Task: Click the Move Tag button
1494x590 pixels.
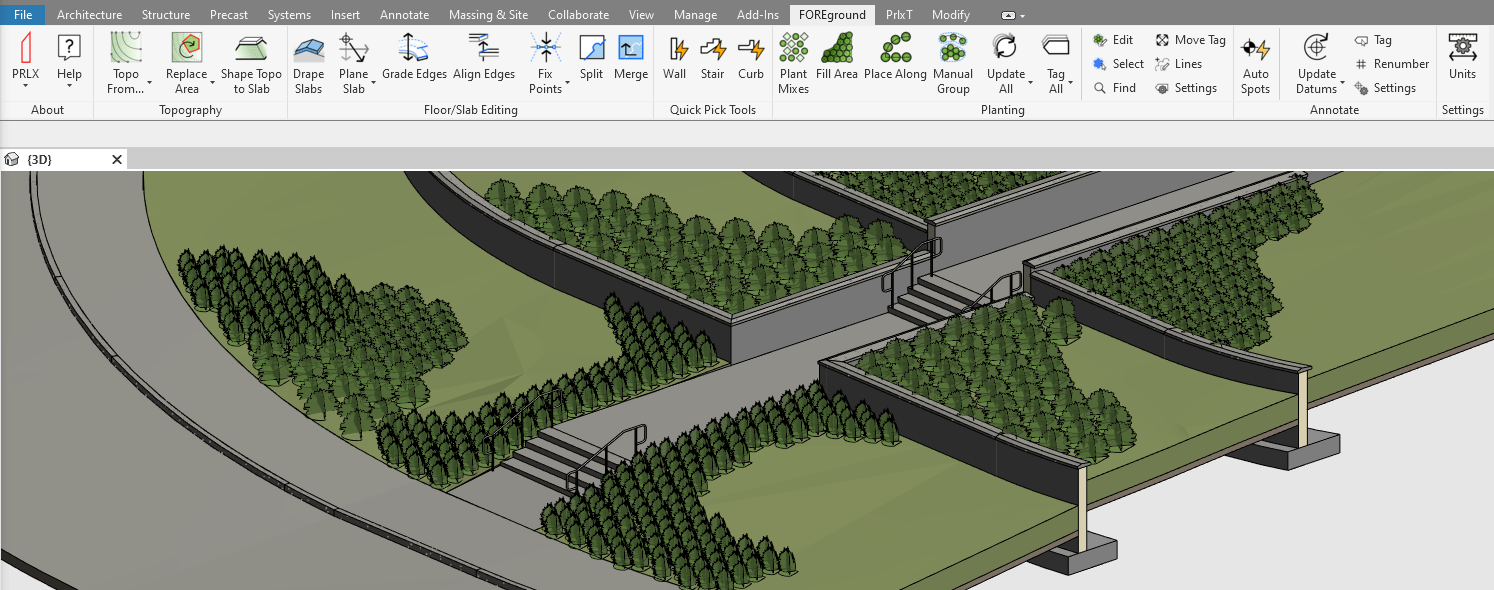Action: 1190,40
